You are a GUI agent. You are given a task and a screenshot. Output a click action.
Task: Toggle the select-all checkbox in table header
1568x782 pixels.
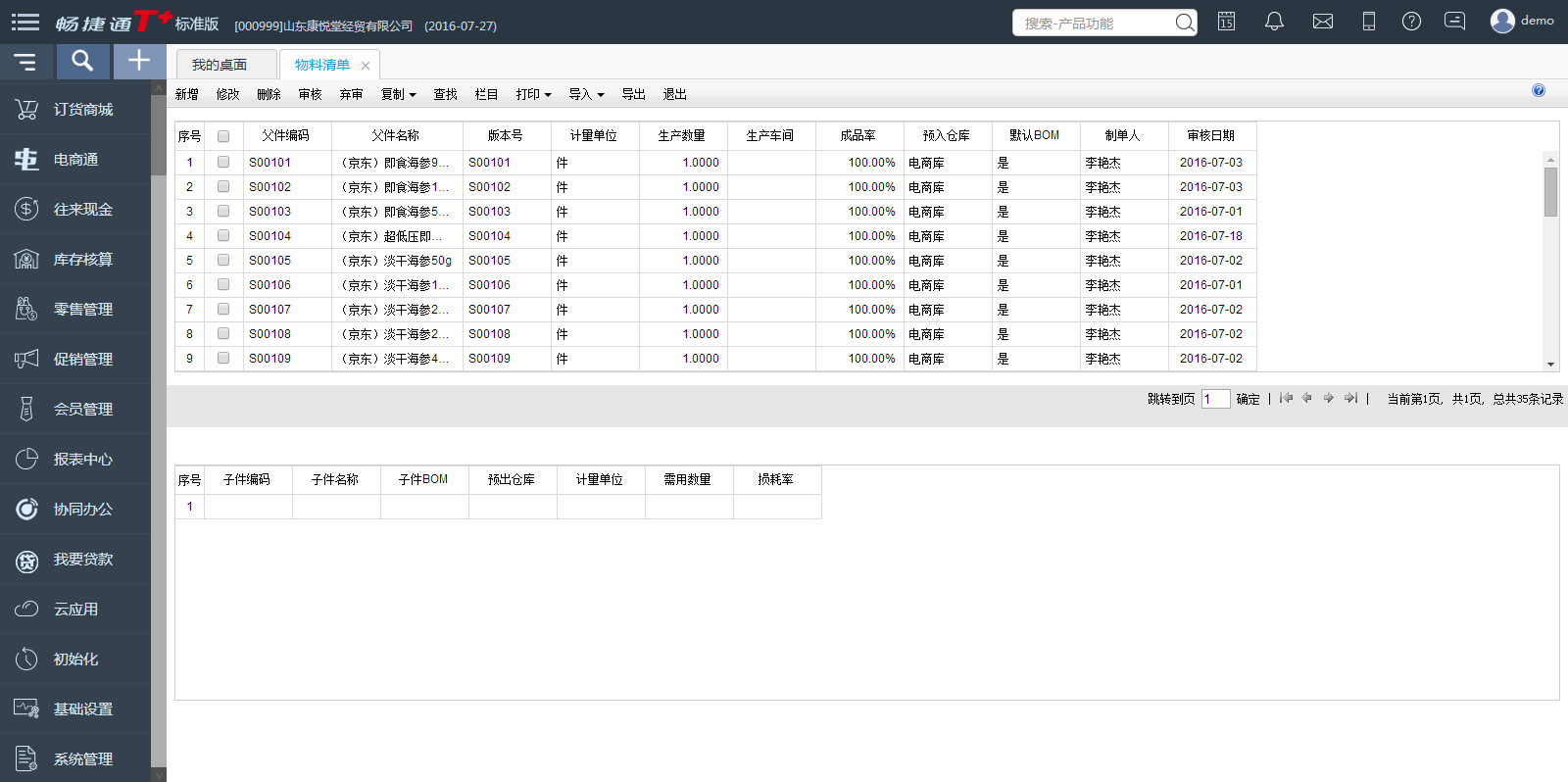point(223,136)
